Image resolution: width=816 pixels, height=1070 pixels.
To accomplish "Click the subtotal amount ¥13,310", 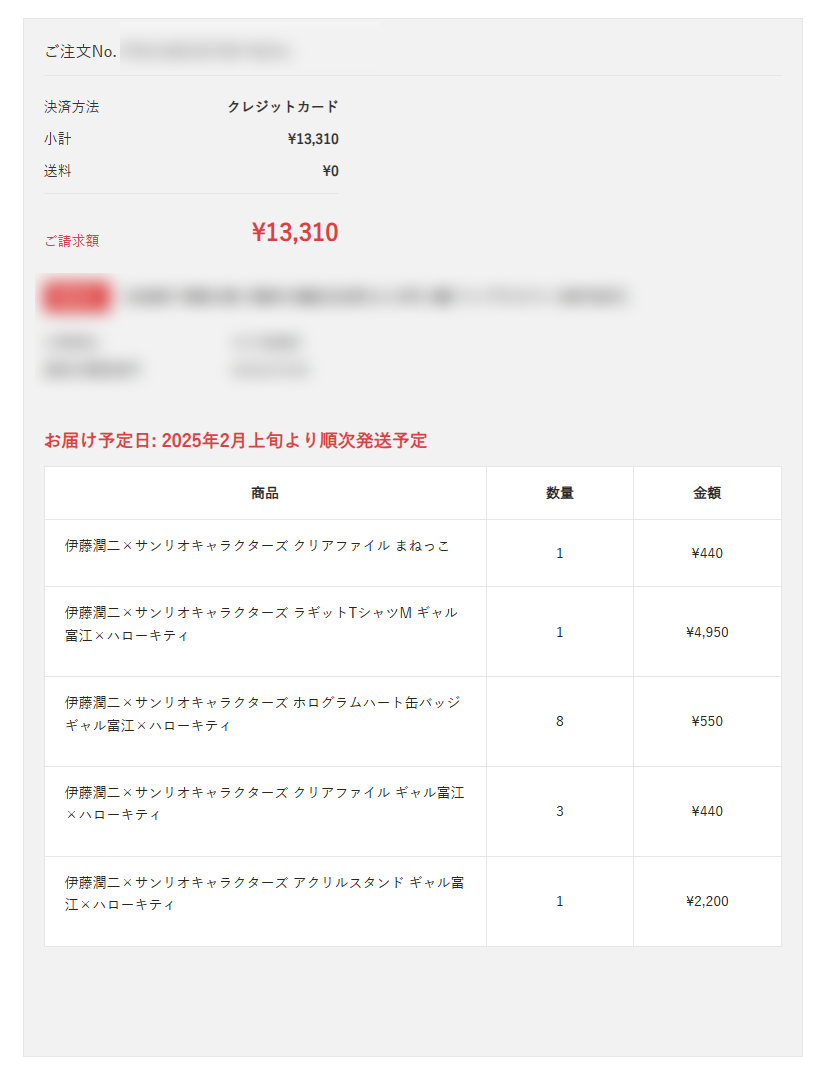I will (x=313, y=139).
